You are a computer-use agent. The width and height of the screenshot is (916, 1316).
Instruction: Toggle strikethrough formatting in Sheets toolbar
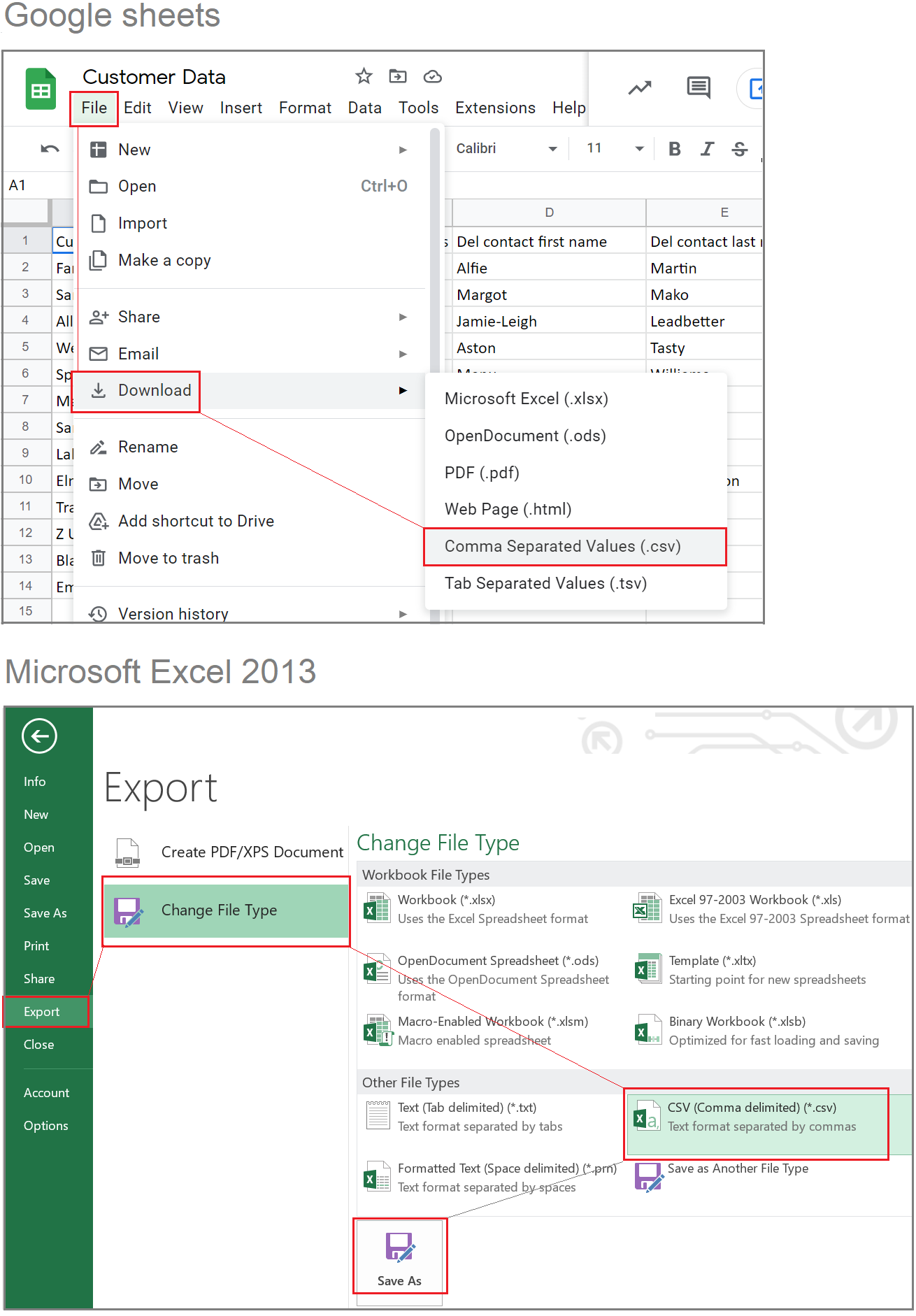(x=740, y=148)
